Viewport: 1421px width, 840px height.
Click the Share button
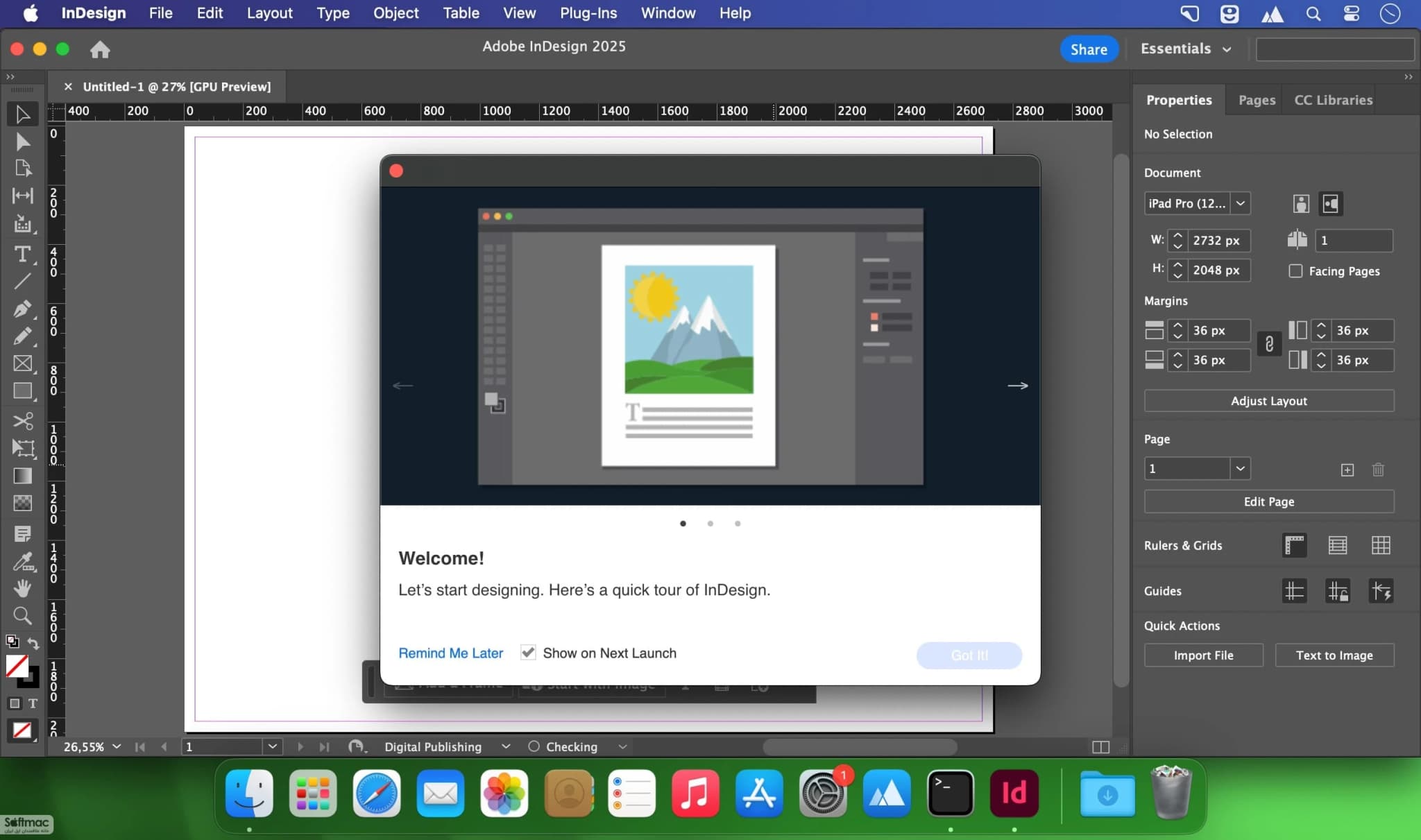(x=1089, y=49)
